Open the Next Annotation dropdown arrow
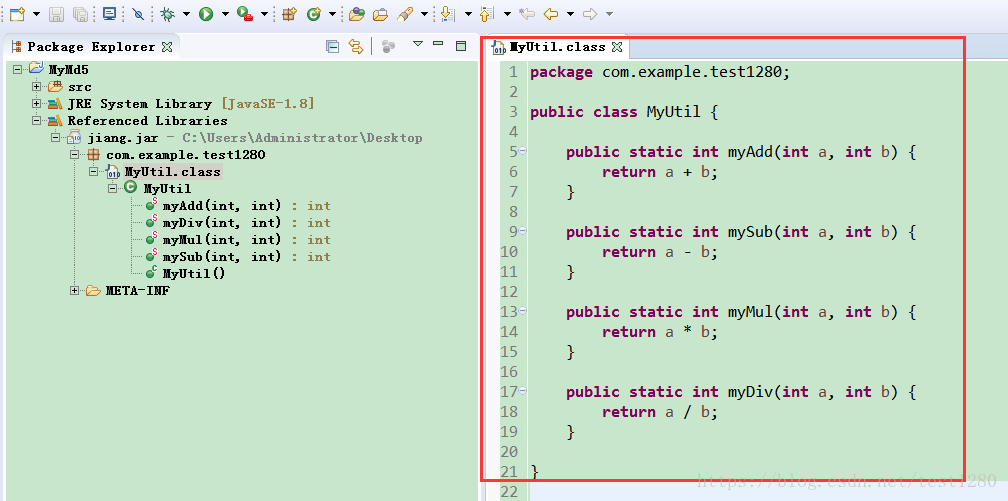 tap(468, 14)
